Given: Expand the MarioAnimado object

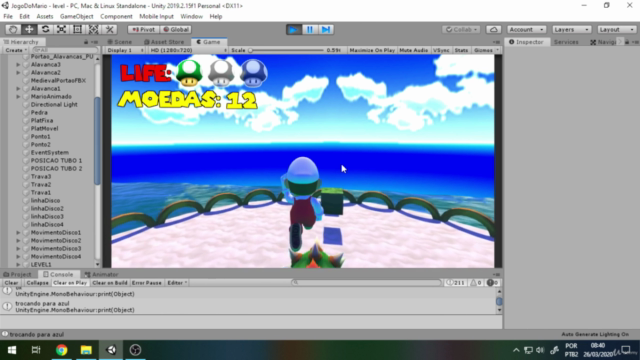Looking at the screenshot, I should [x=18, y=97].
